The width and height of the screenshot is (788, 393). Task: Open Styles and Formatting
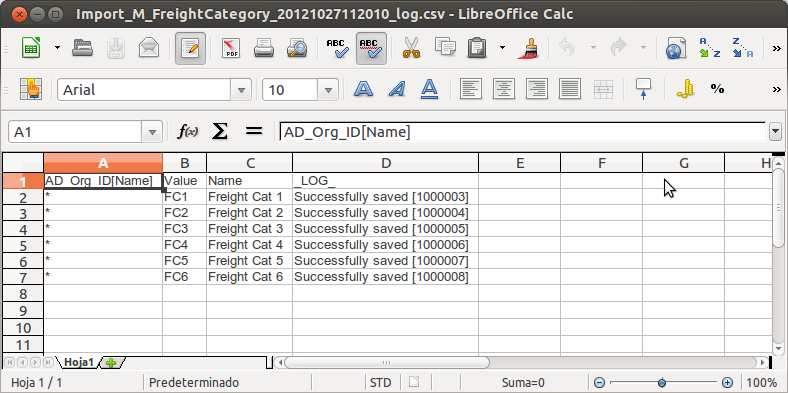pos(31,89)
